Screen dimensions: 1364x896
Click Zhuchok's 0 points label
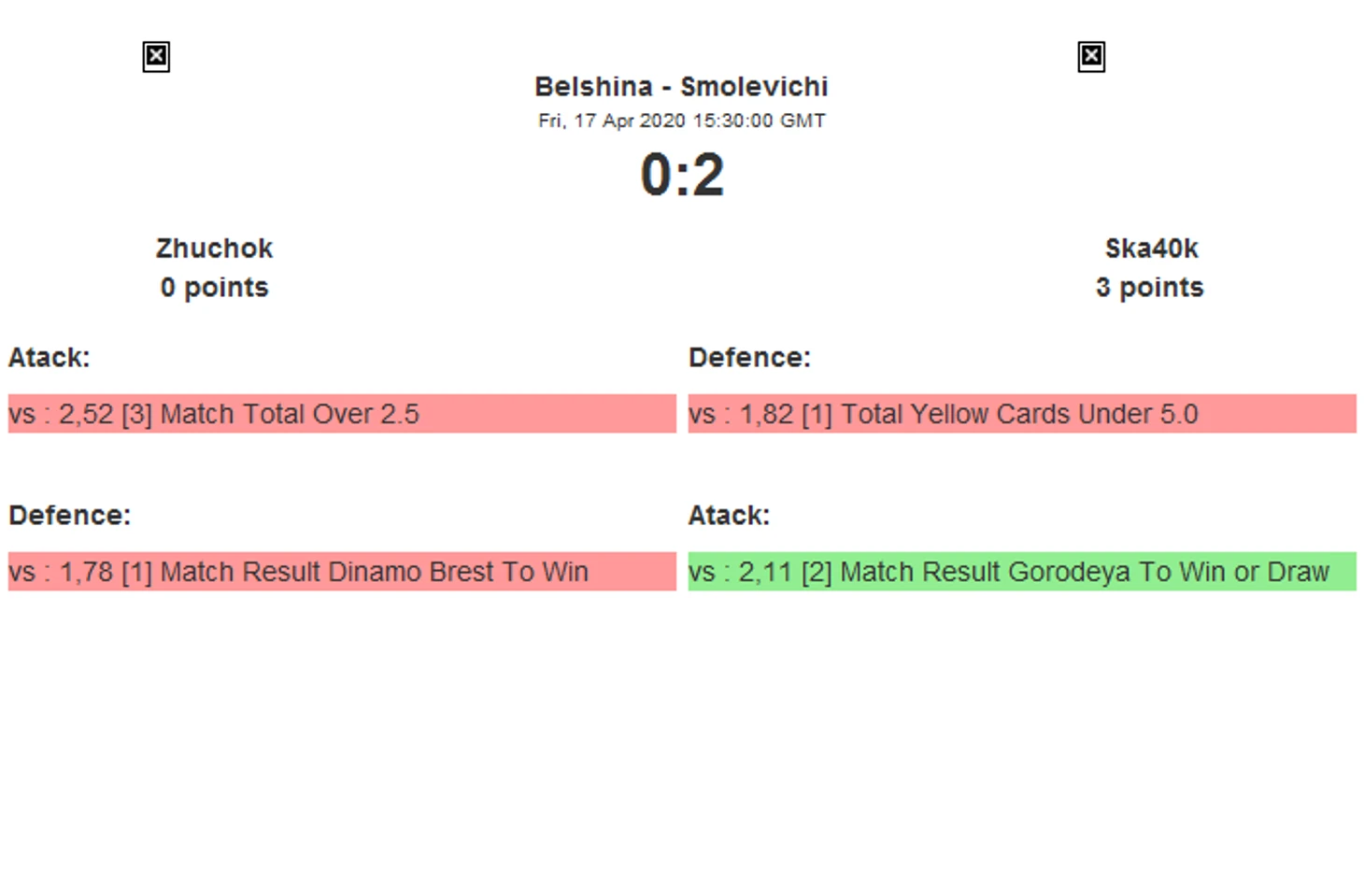coord(214,287)
